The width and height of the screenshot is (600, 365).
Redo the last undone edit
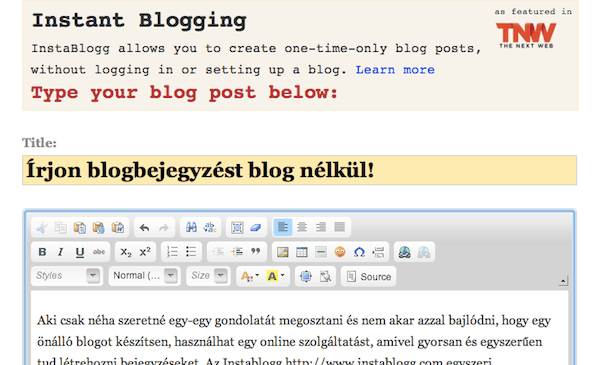(164, 228)
